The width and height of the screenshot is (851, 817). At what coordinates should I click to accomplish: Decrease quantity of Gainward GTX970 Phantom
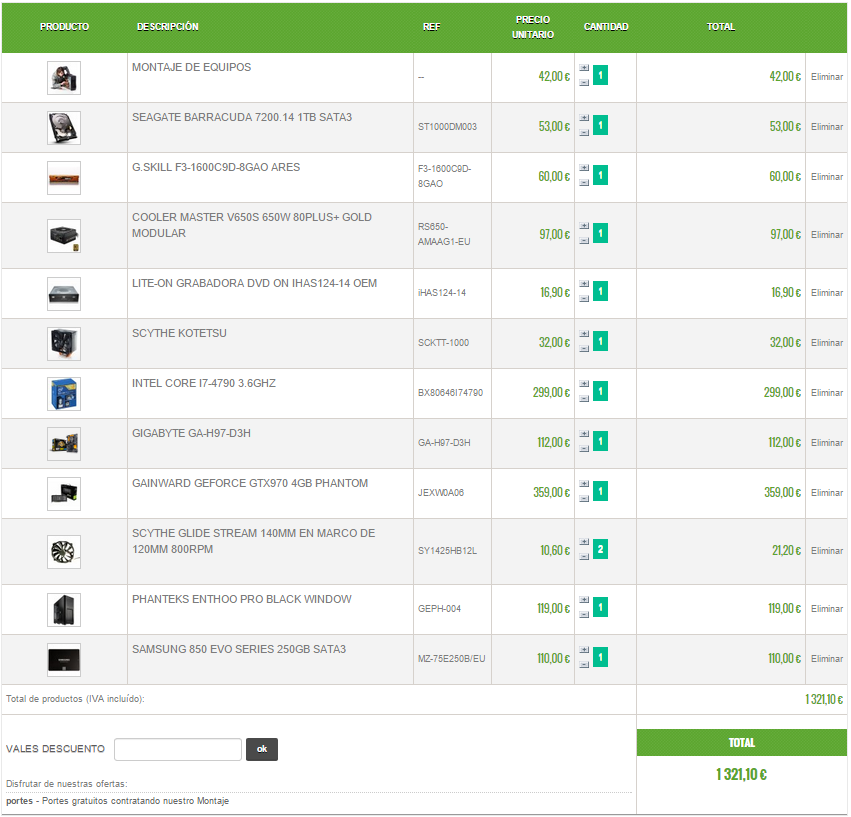[584, 498]
